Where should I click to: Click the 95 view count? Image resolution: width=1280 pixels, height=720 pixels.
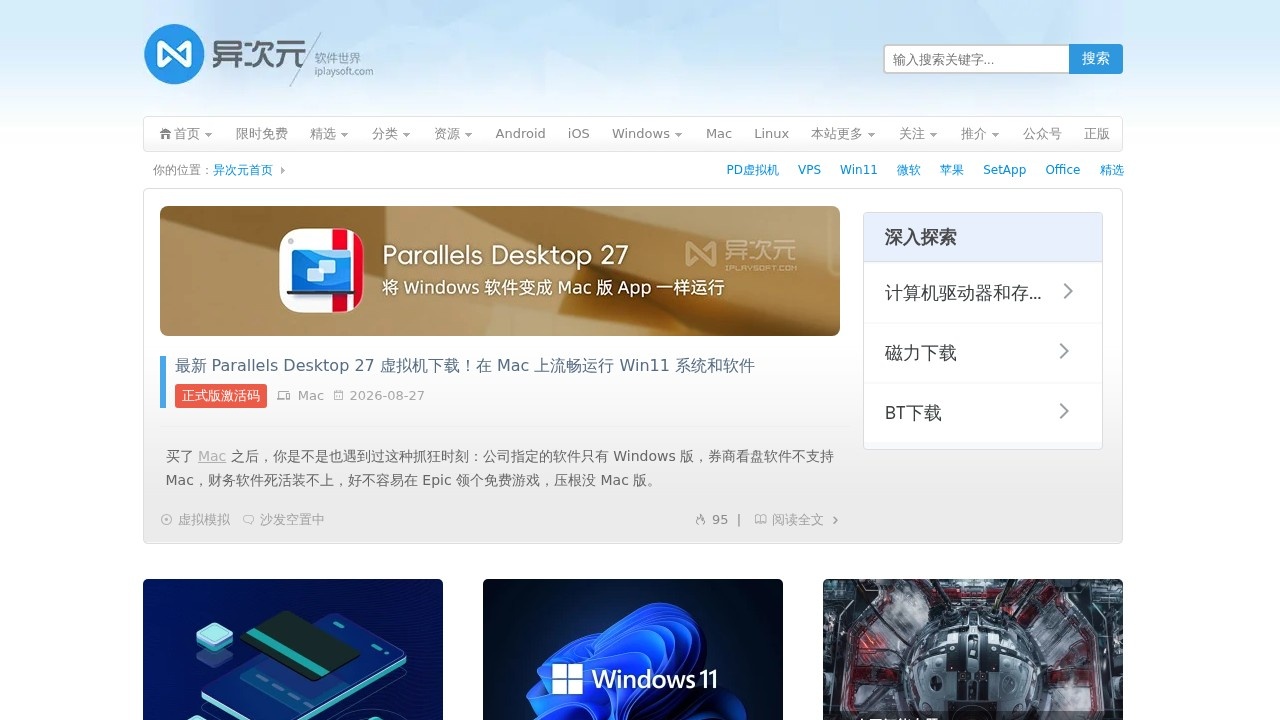pyautogui.click(x=720, y=520)
